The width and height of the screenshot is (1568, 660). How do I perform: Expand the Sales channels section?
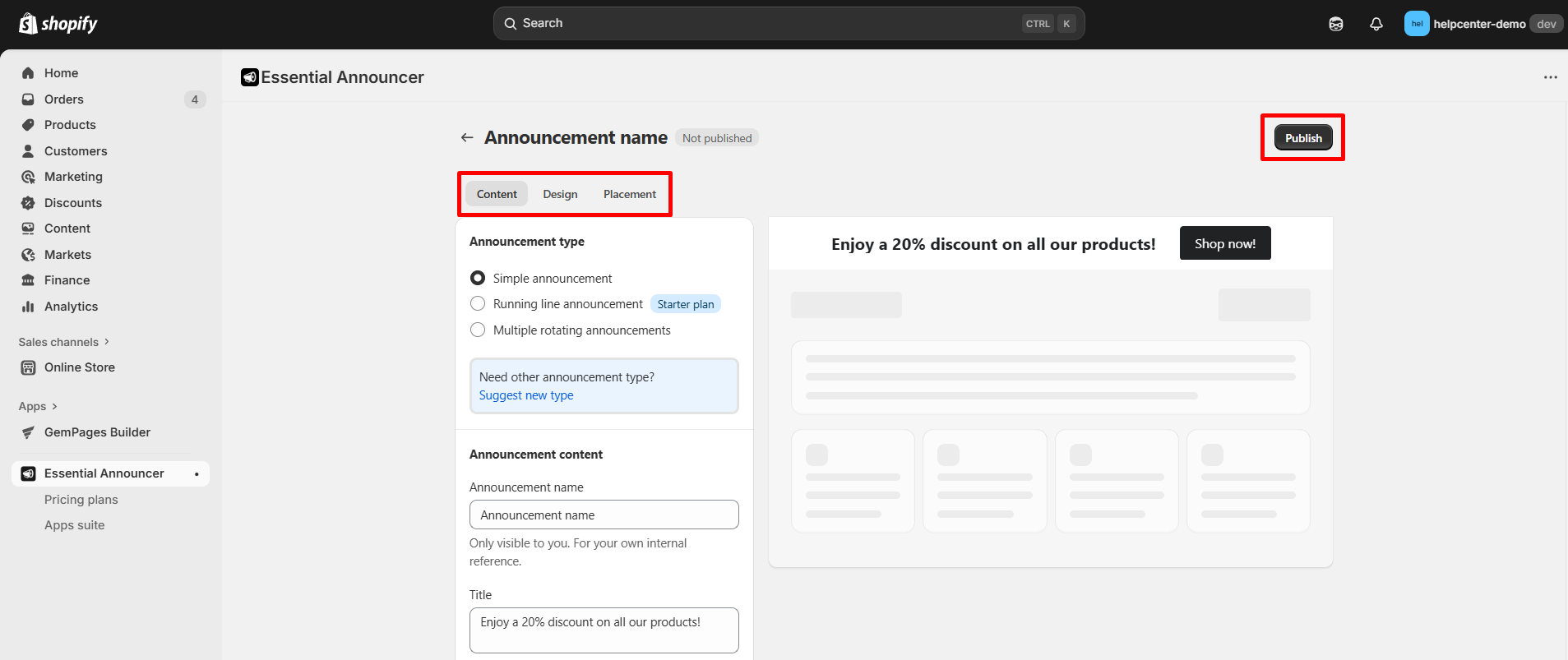click(63, 342)
